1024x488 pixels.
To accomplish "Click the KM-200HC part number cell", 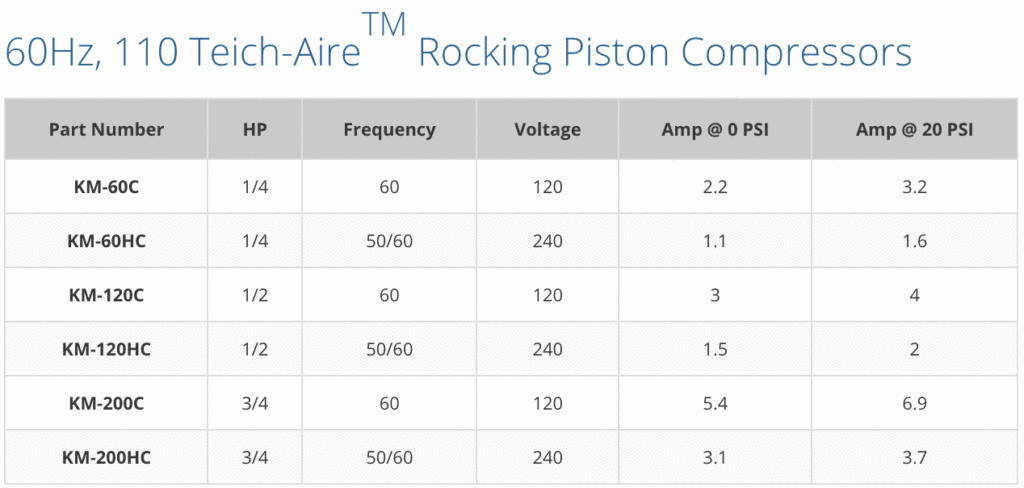I will tap(106, 457).
